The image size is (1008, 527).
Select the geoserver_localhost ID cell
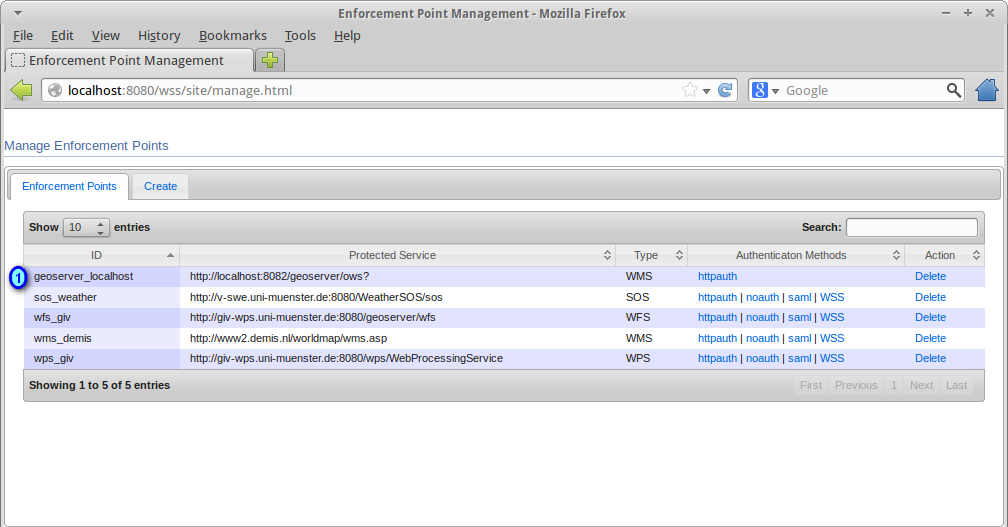[x=102, y=276]
